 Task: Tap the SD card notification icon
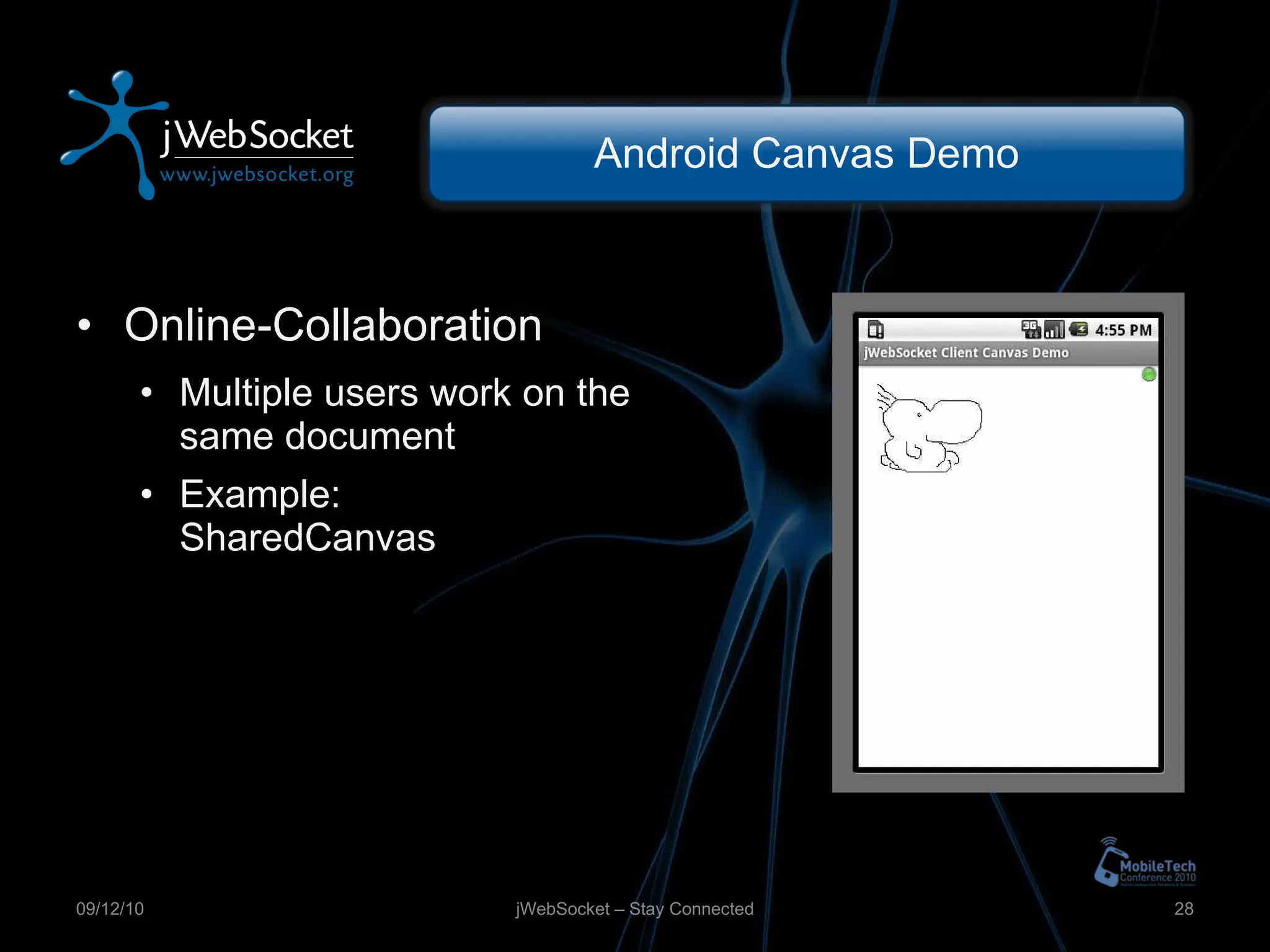pos(876,329)
